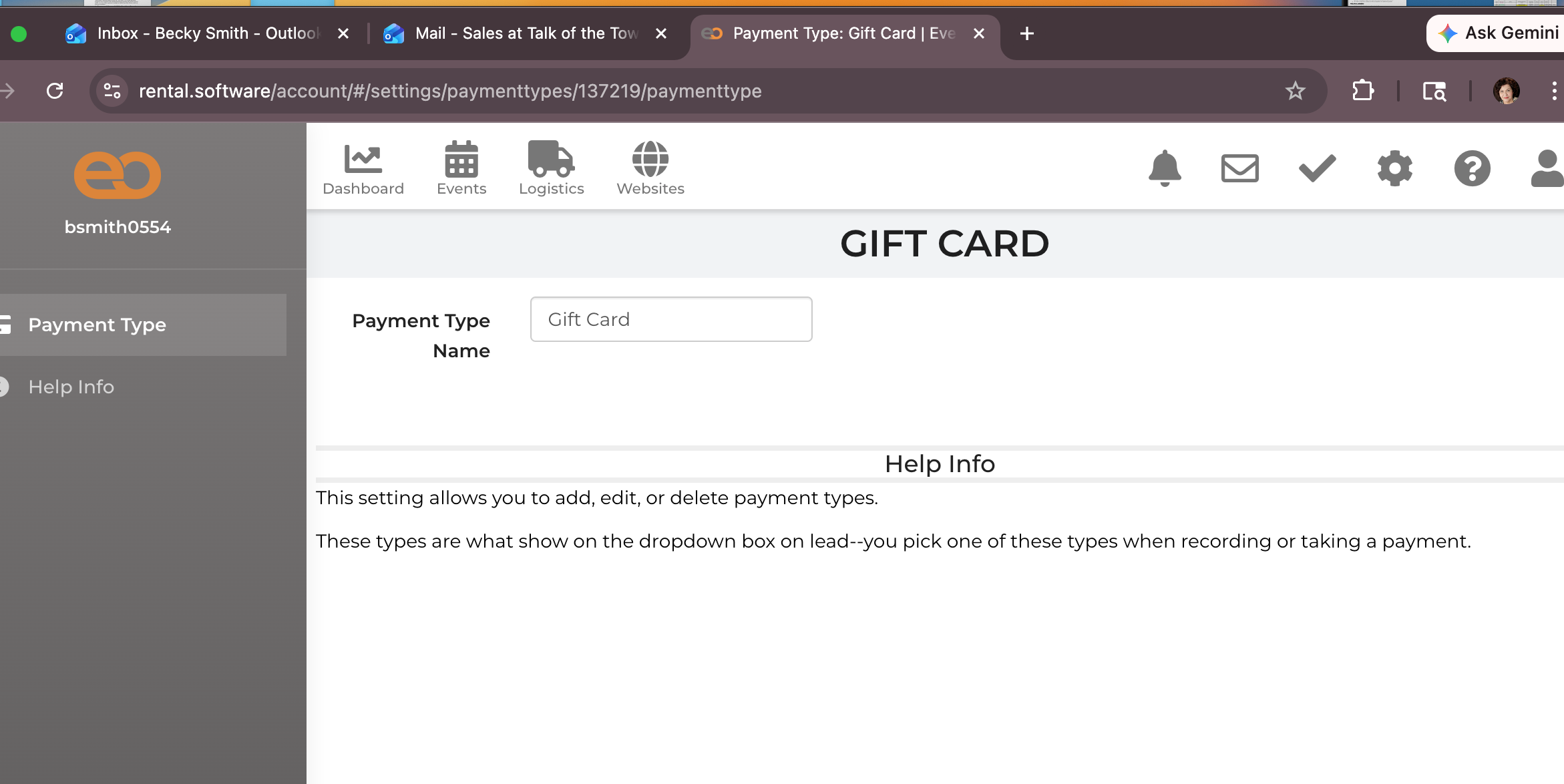
Task: Click the Payment Type Name field
Action: [670, 319]
